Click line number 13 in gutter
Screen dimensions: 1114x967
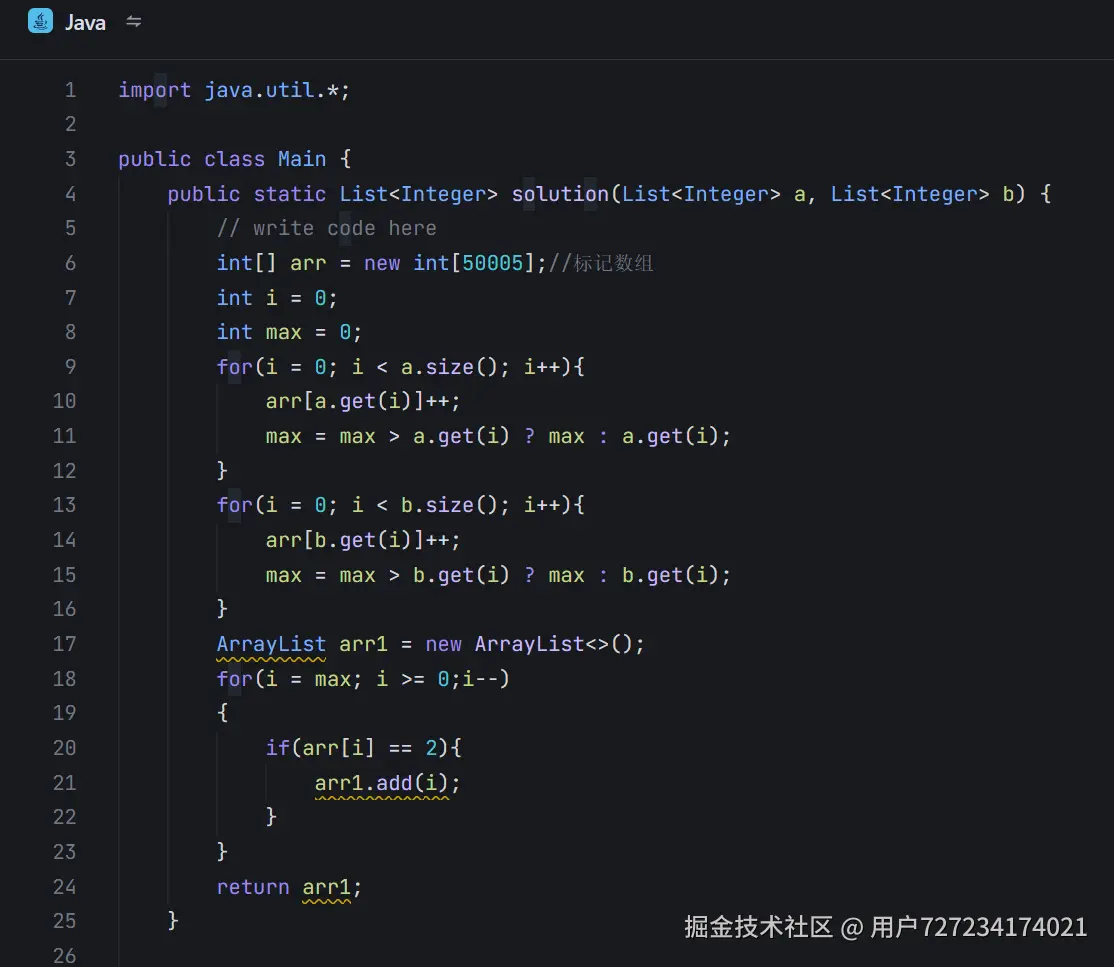[x=65, y=505]
